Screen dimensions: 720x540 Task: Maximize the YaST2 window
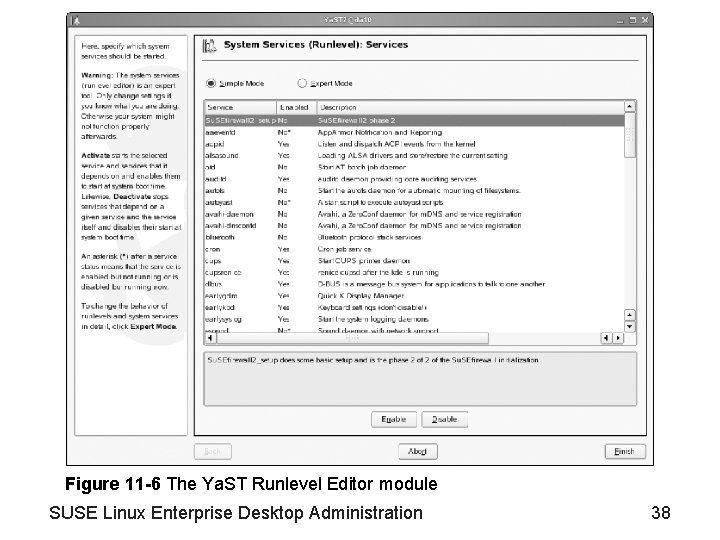(x=632, y=20)
